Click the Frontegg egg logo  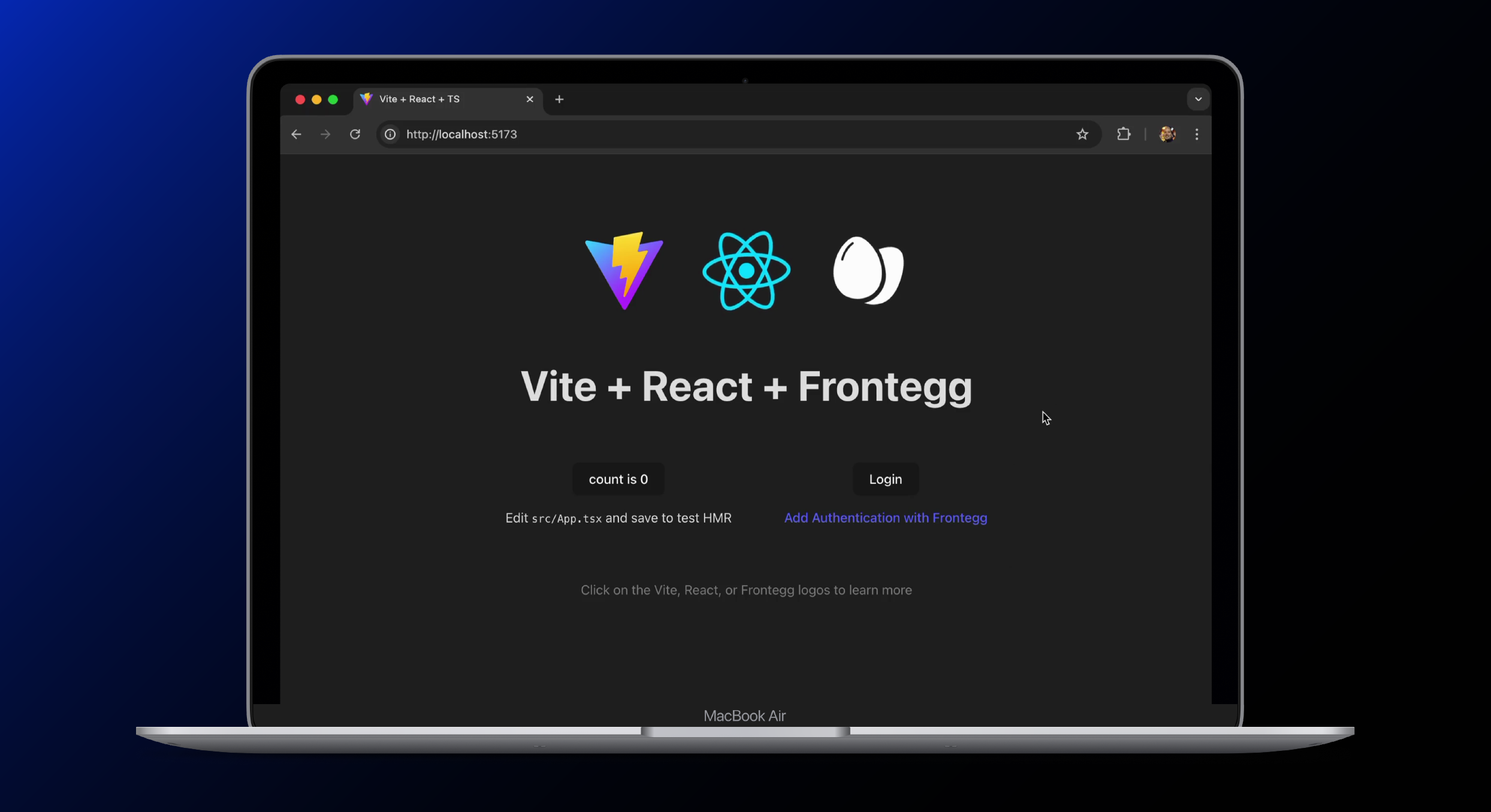click(x=869, y=271)
